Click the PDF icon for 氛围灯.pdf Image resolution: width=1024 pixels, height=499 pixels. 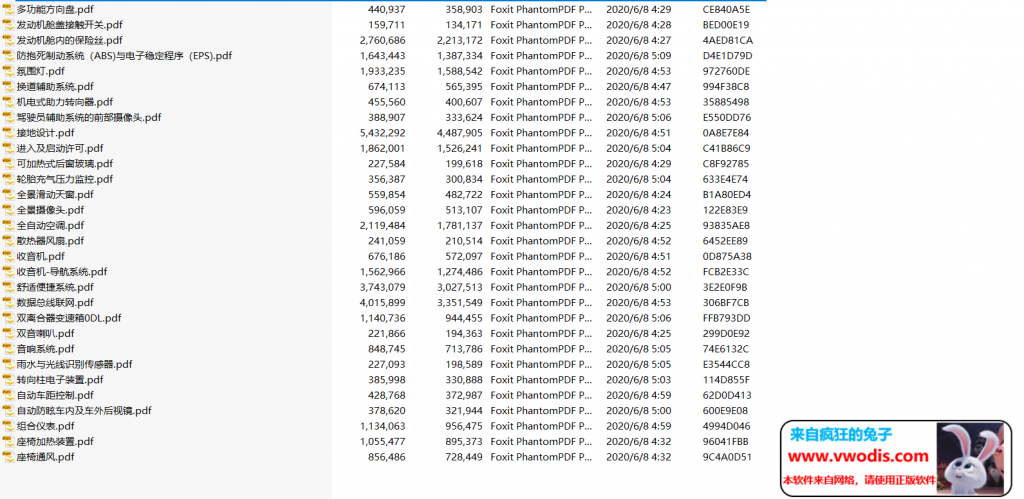click(x=8, y=71)
